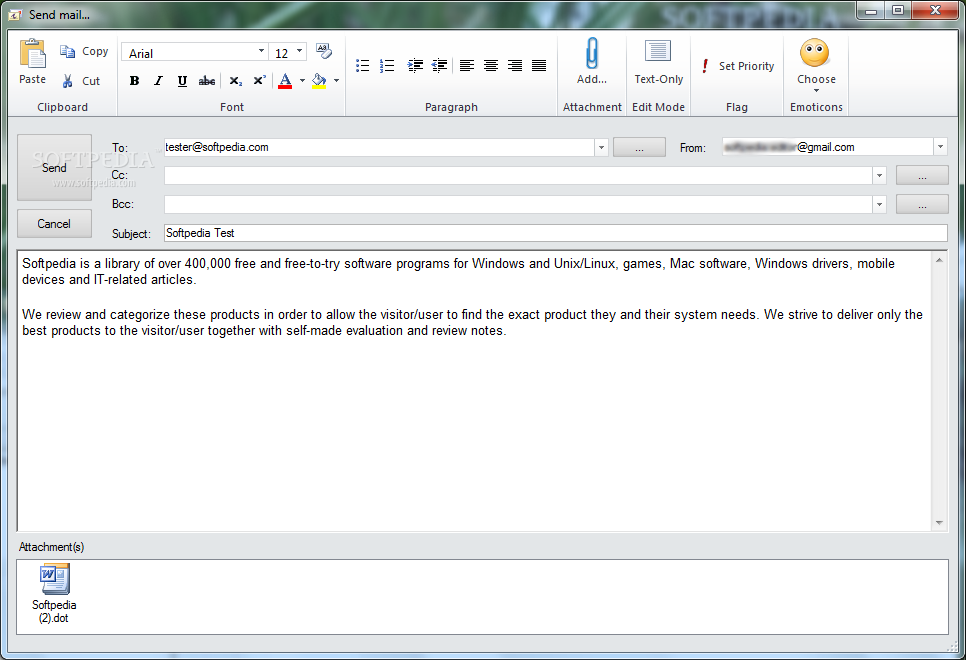Toggle Italic formatting
Image resolution: width=966 pixels, height=660 pixels.
158,81
